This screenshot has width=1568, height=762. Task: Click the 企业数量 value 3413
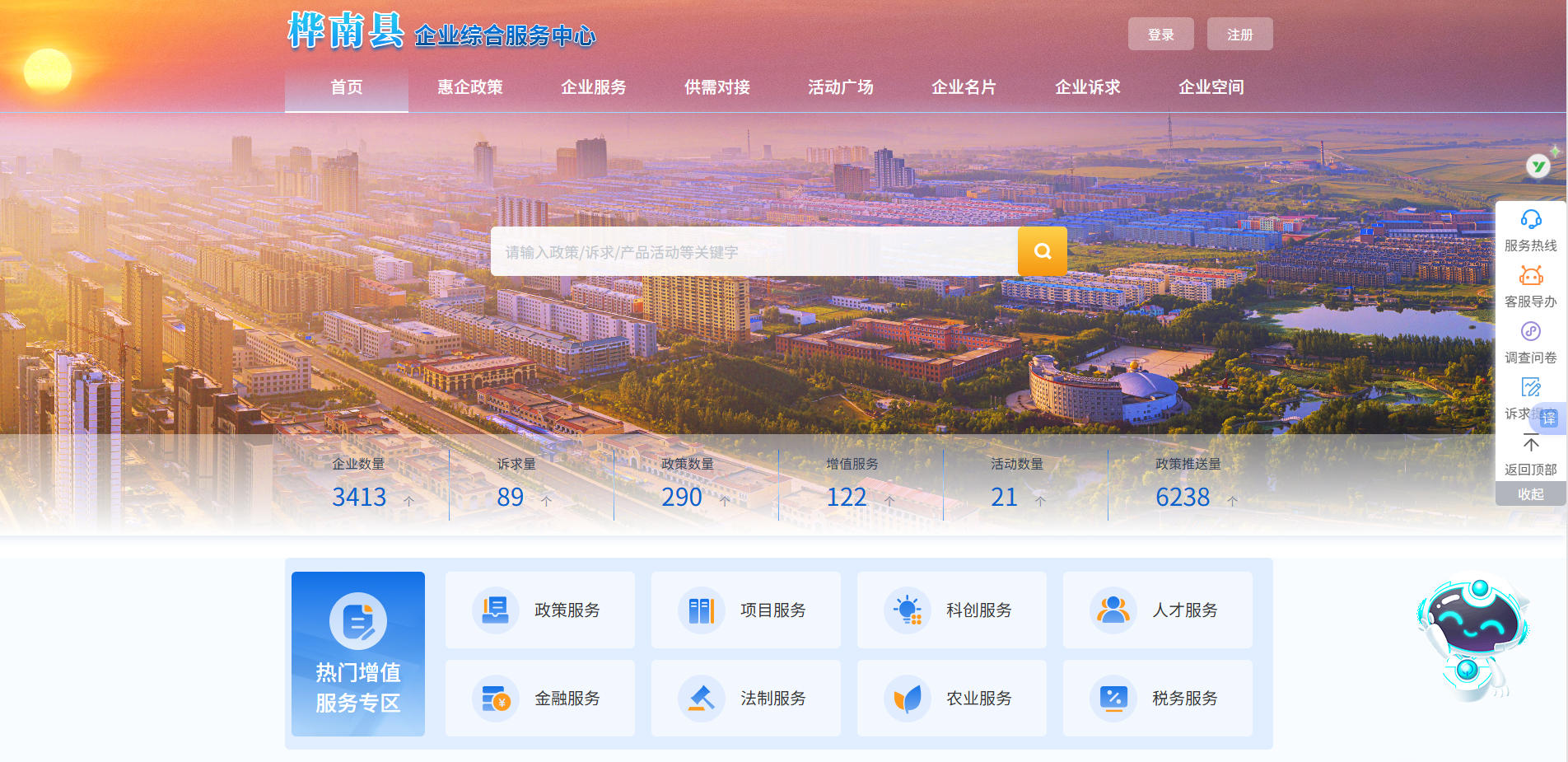pyautogui.click(x=359, y=498)
